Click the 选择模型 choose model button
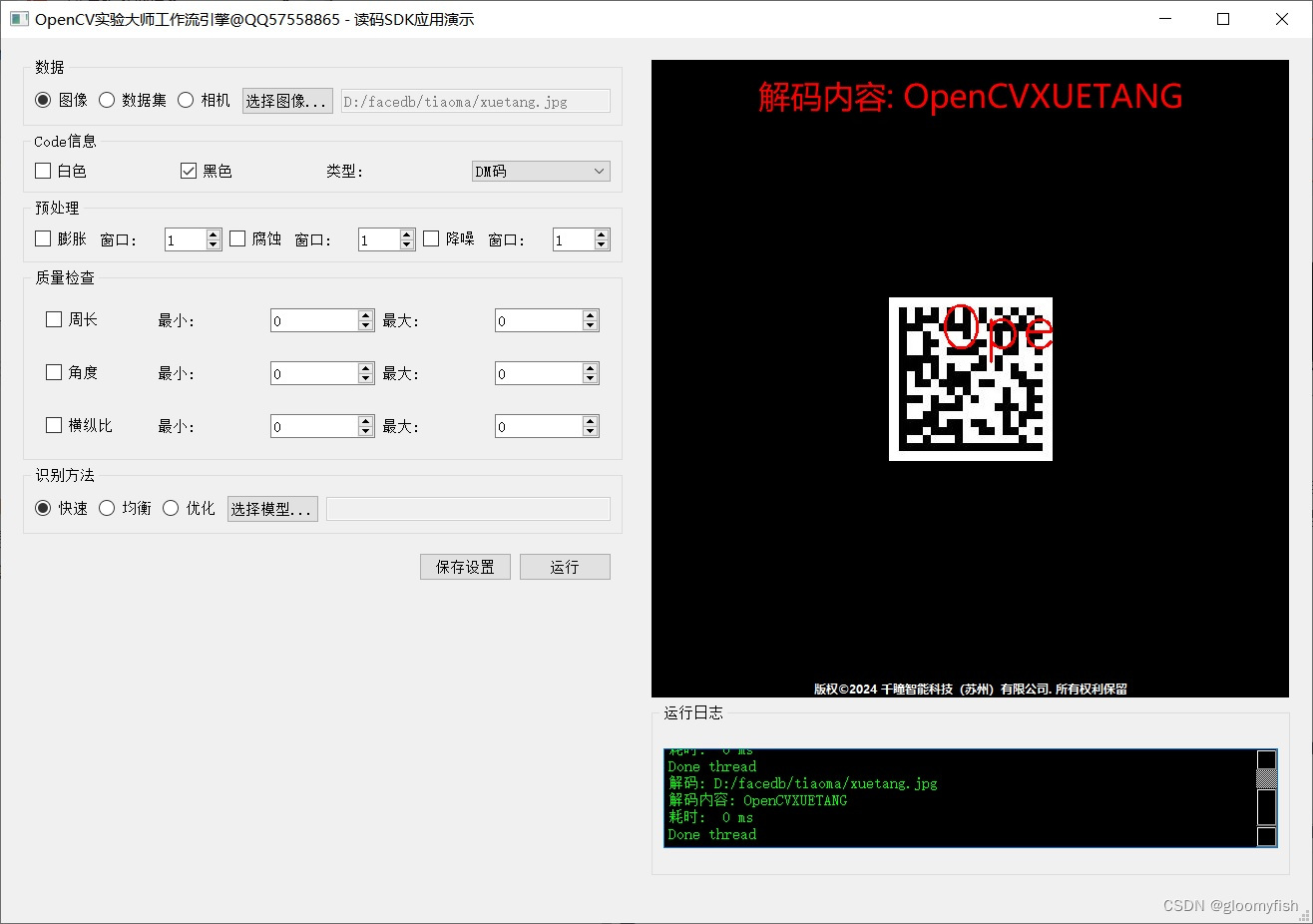Image resolution: width=1313 pixels, height=924 pixels. point(271,508)
